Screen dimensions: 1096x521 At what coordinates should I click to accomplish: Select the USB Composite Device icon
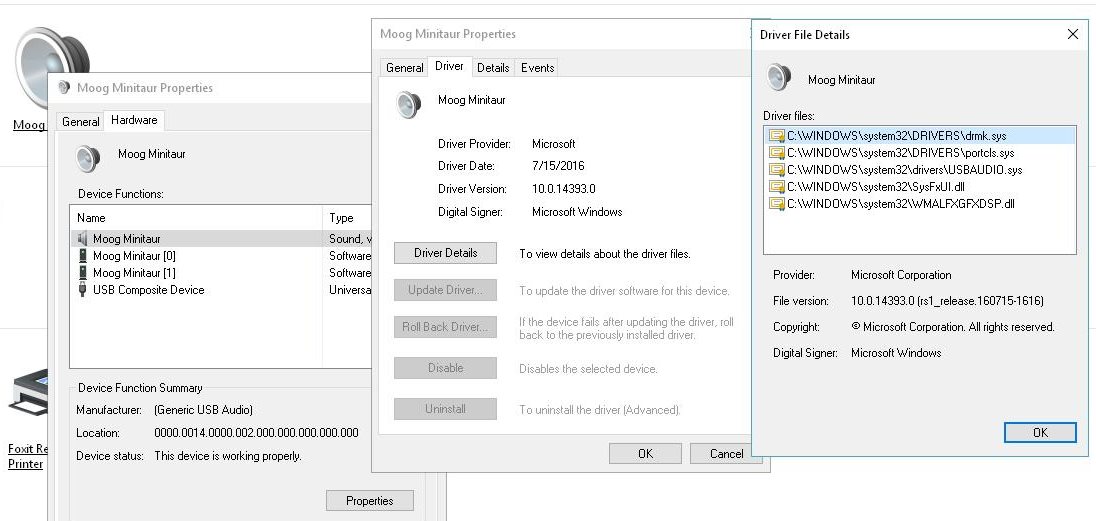(82, 290)
